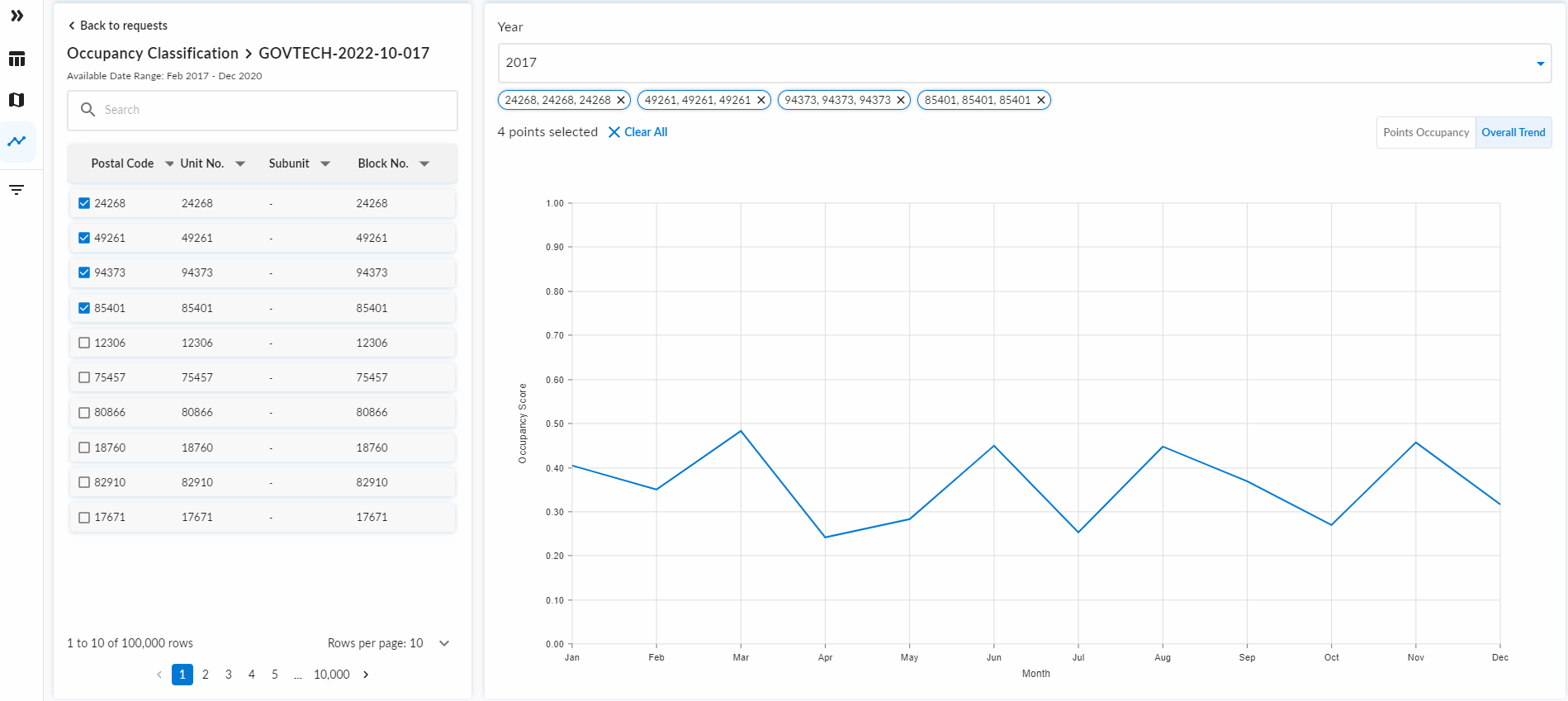This screenshot has width=1568, height=701.
Task: Open the Subunit column filter arrow
Action: [x=325, y=163]
